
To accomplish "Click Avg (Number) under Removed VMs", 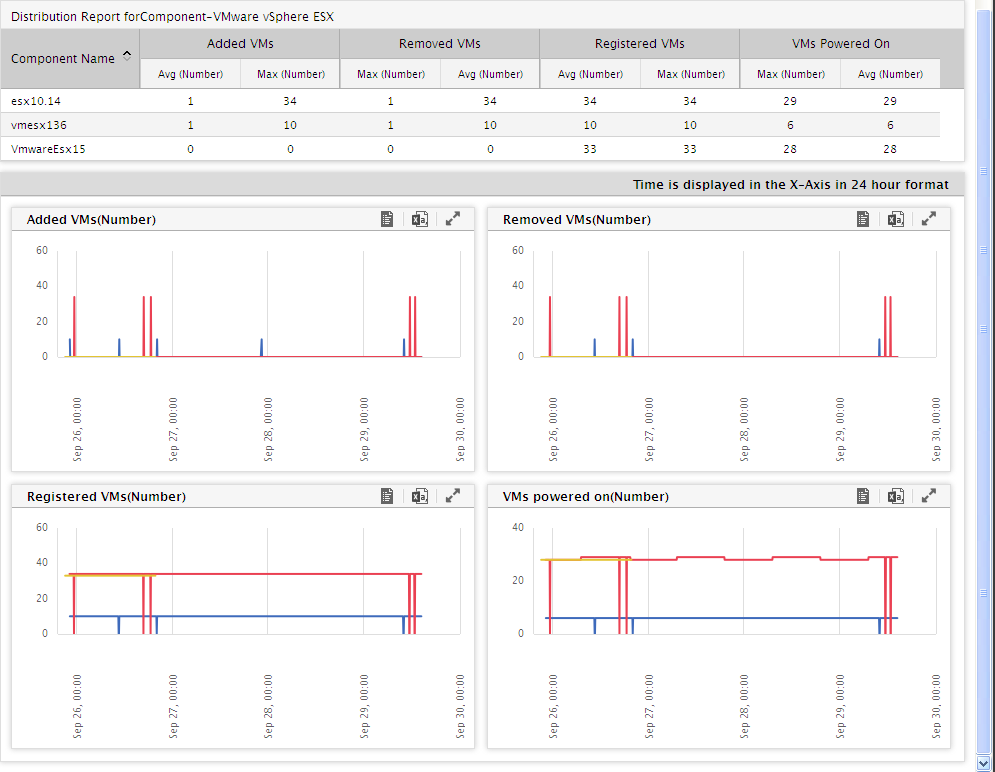I will [491, 74].
